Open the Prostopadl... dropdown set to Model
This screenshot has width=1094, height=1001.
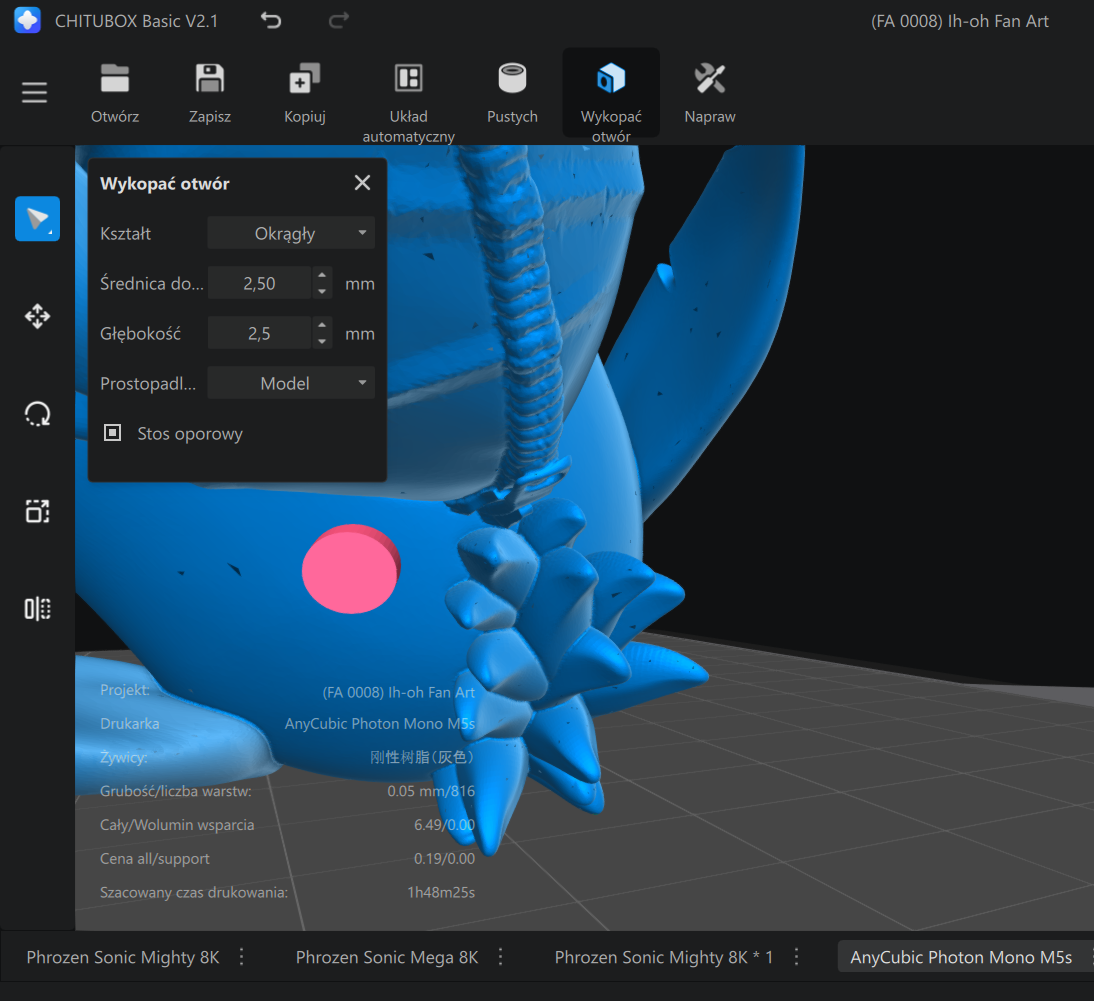click(291, 383)
